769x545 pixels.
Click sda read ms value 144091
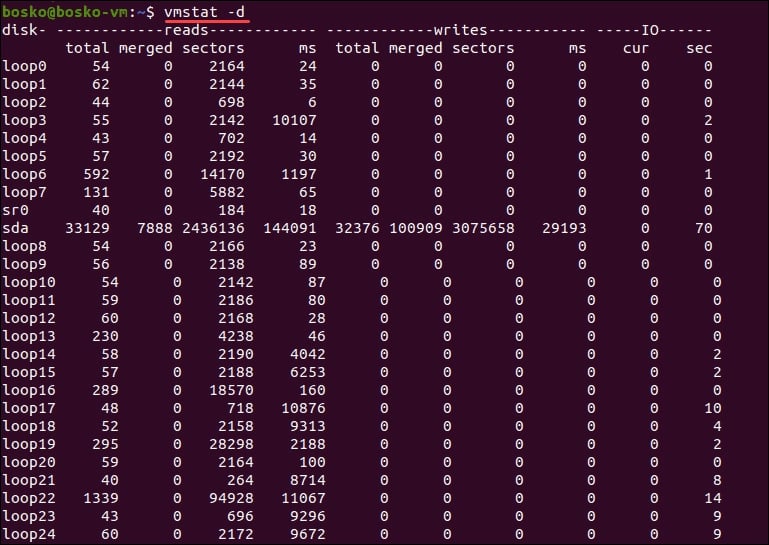pyautogui.click(x=290, y=228)
